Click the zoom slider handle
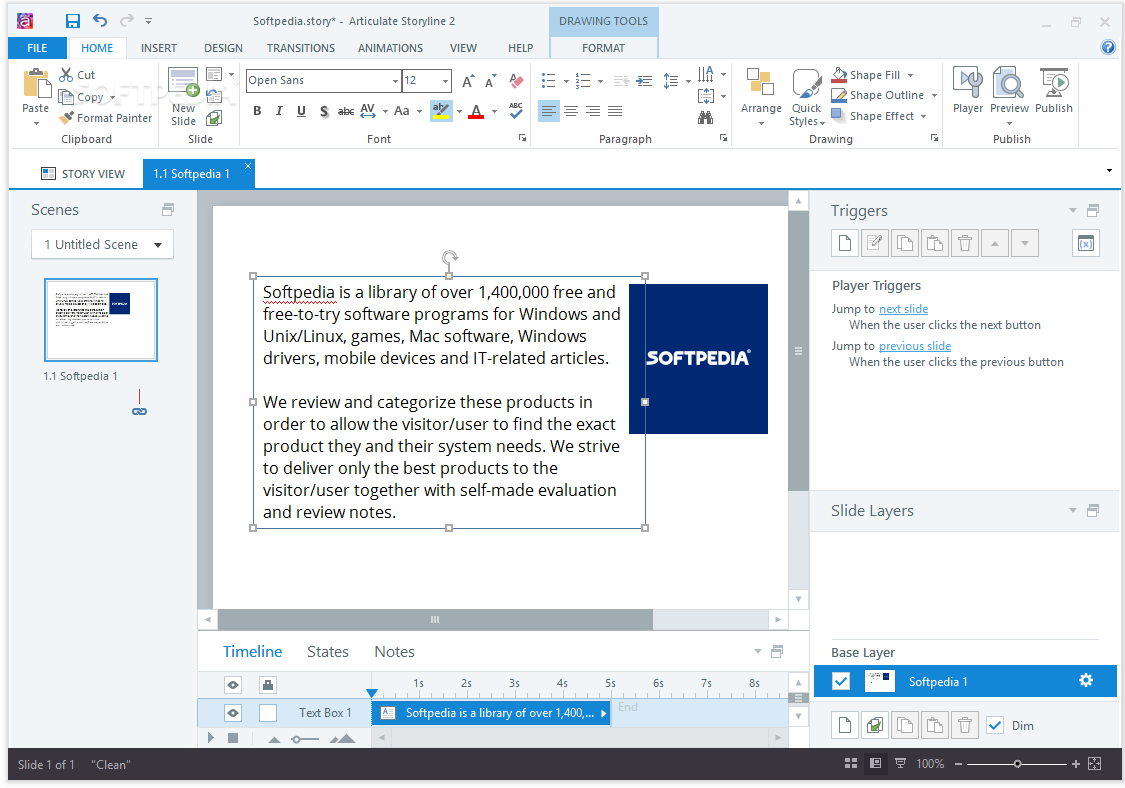1125x788 pixels. click(x=1017, y=764)
